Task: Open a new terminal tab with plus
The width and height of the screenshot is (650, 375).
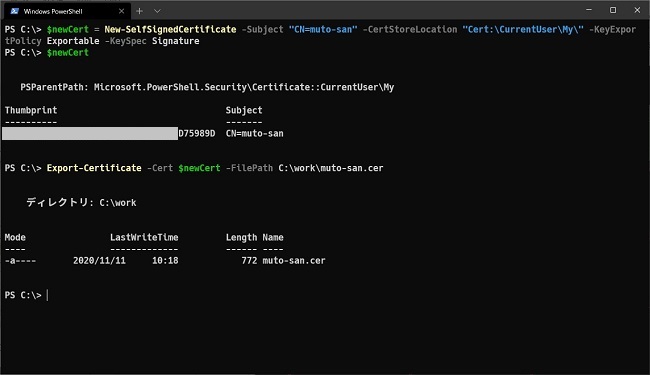Action: click(140, 11)
